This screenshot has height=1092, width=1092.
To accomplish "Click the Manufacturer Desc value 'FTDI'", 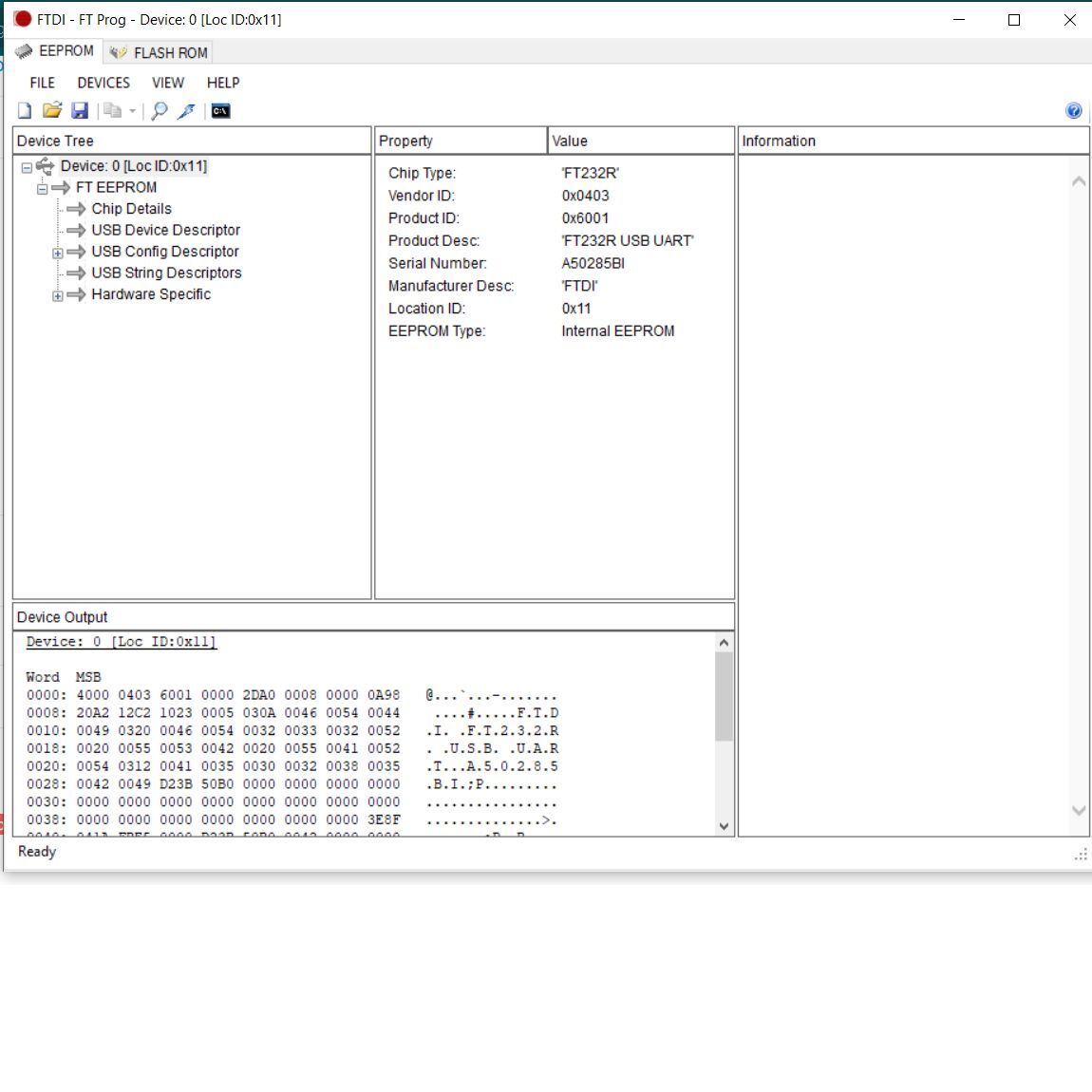I will point(579,286).
